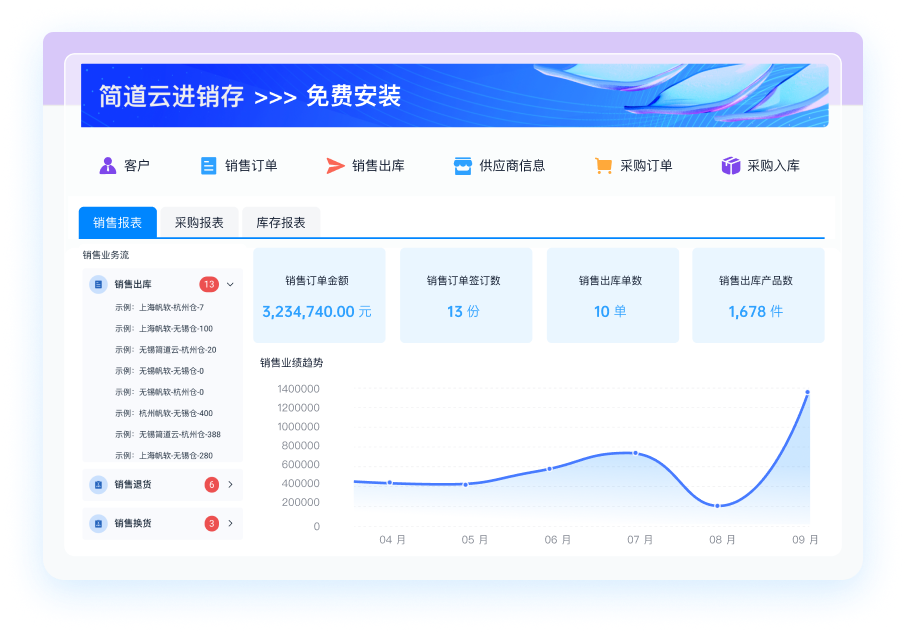Click the 销售业务流 sidebar heading
Image resolution: width=906 pixels, height=633 pixels.
click(106, 255)
